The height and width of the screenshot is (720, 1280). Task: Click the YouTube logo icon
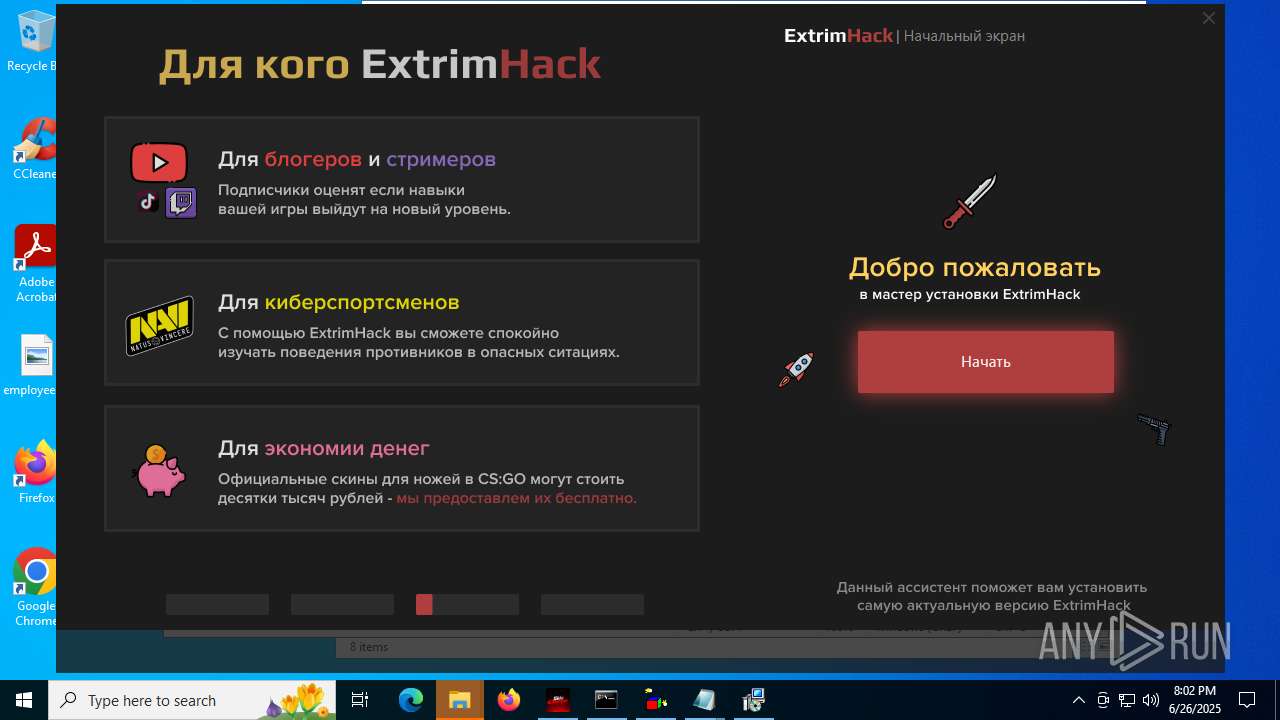[x=159, y=162]
